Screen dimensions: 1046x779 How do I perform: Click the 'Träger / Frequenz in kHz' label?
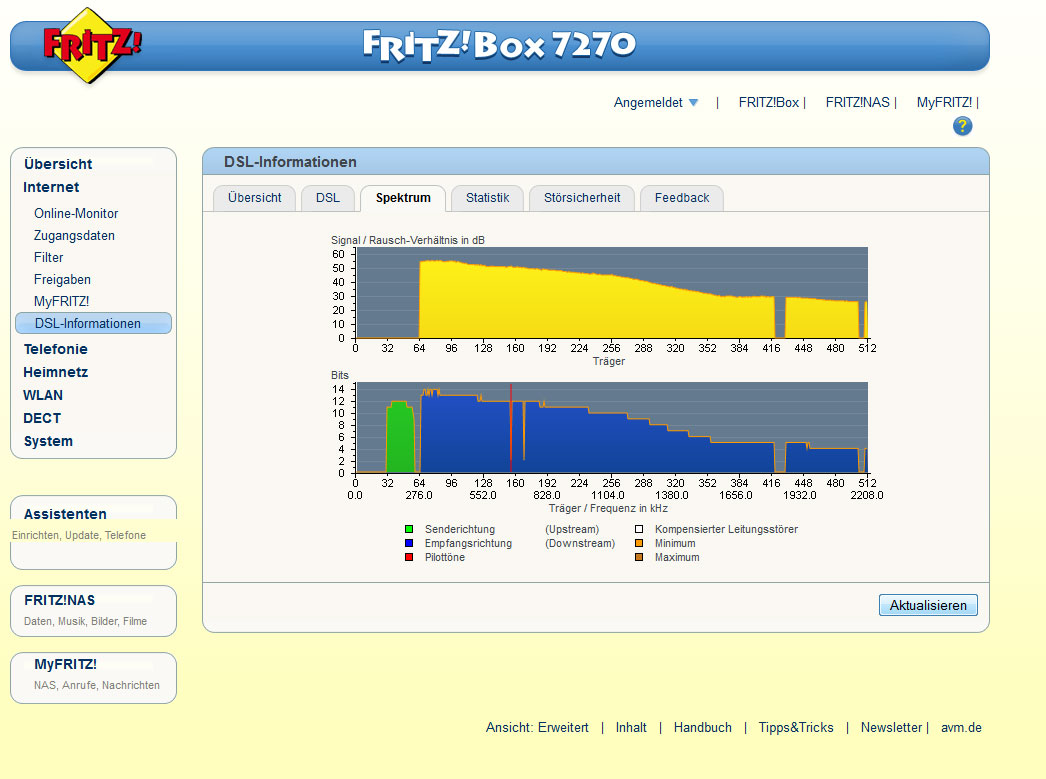(x=608, y=508)
